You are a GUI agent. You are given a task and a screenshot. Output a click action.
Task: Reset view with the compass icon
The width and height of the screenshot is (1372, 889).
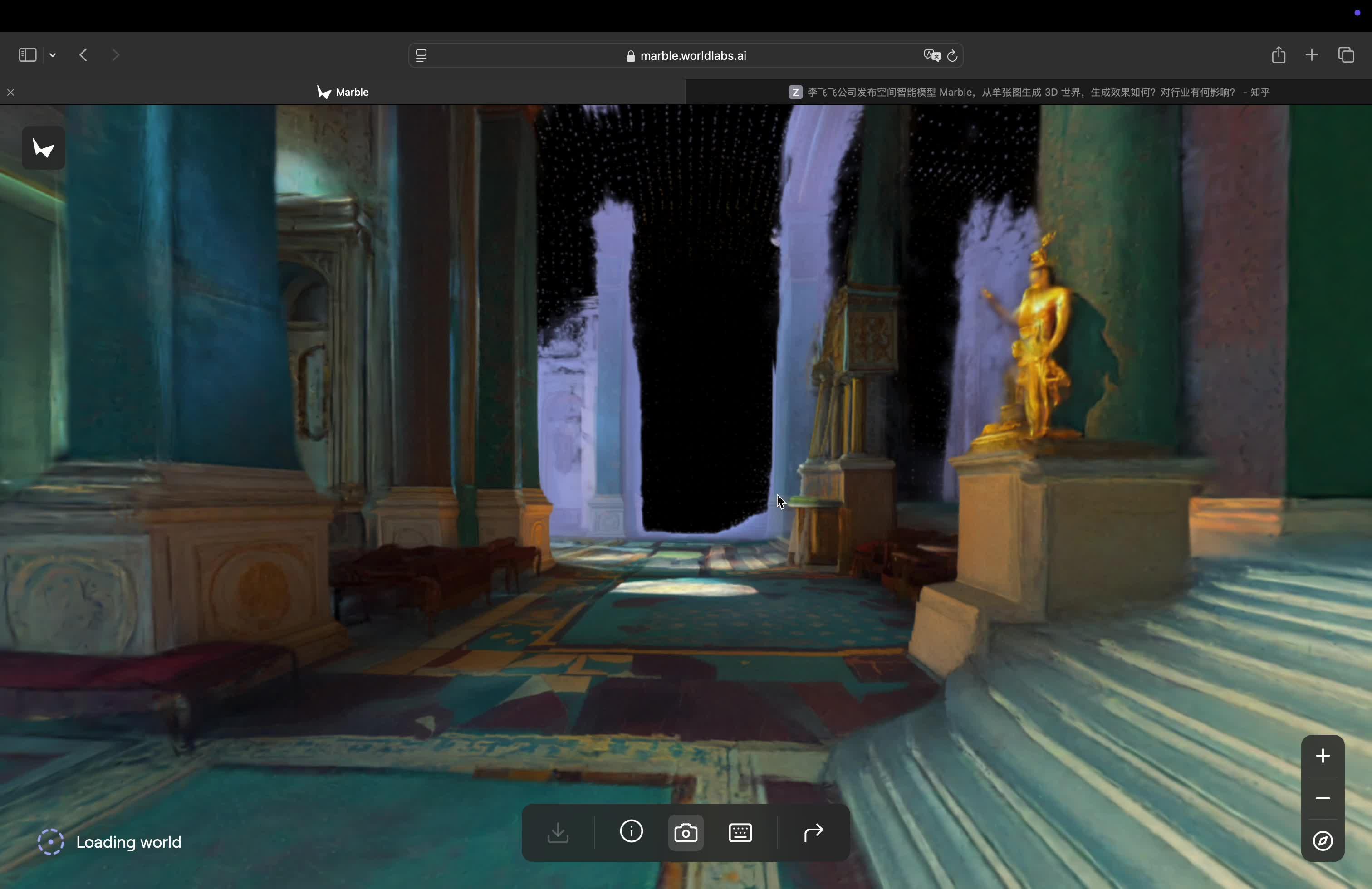click(1323, 841)
